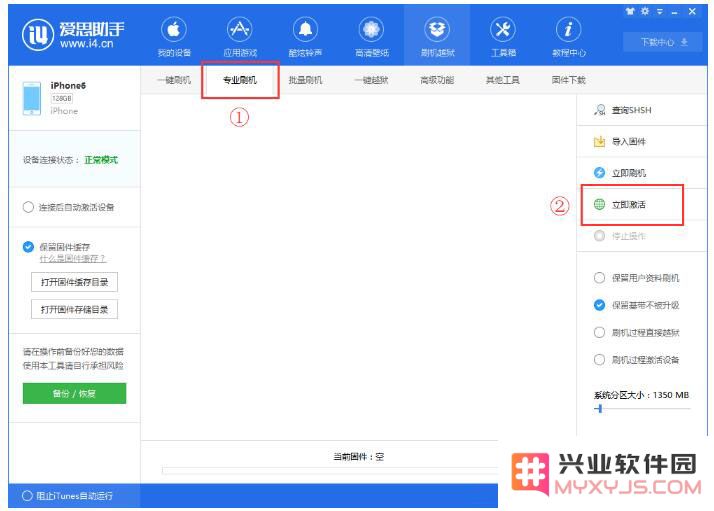Click 立即刷机 lightning icon
The width and height of the screenshot is (714, 511).
click(599, 173)
